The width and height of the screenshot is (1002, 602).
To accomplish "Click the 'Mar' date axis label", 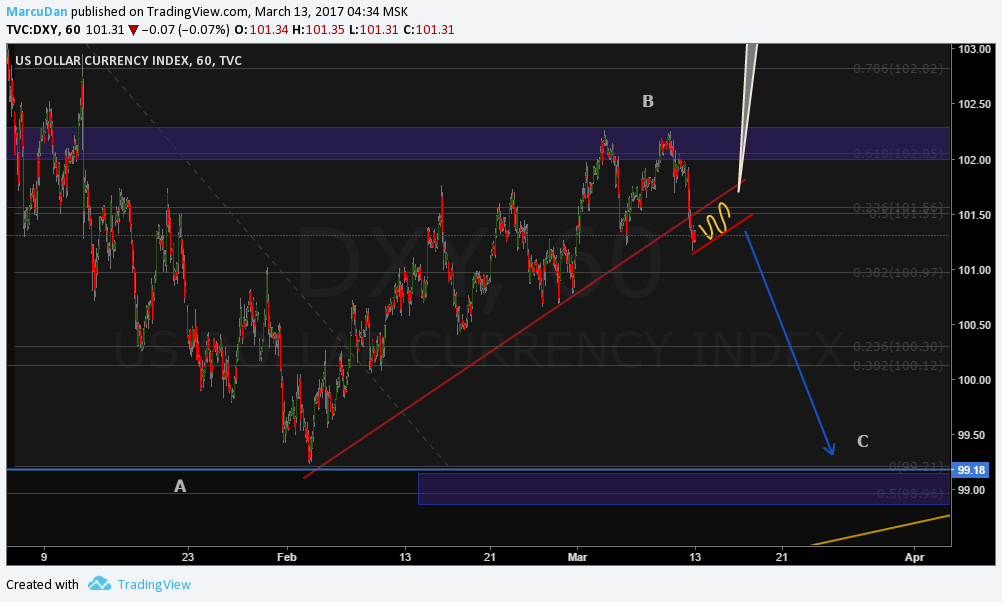I will pyautogui.click(x=578, y=557).
